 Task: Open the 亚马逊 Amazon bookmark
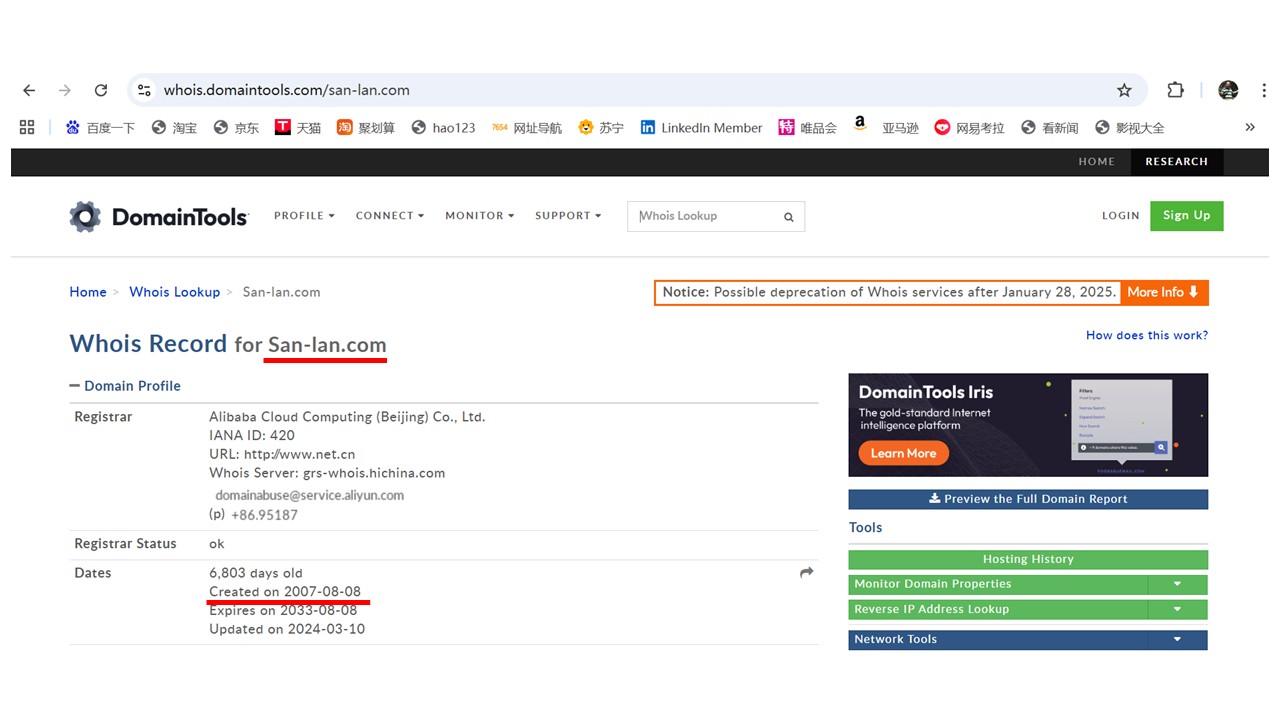click(885, 127)
